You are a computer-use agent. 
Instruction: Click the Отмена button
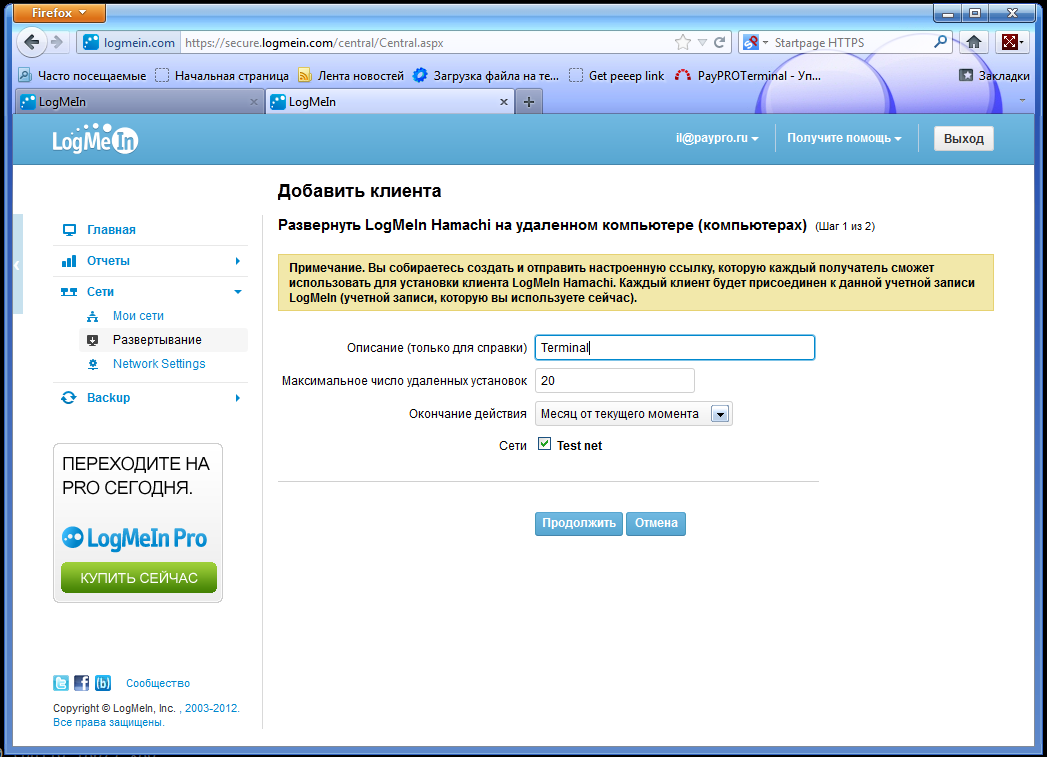656,523
